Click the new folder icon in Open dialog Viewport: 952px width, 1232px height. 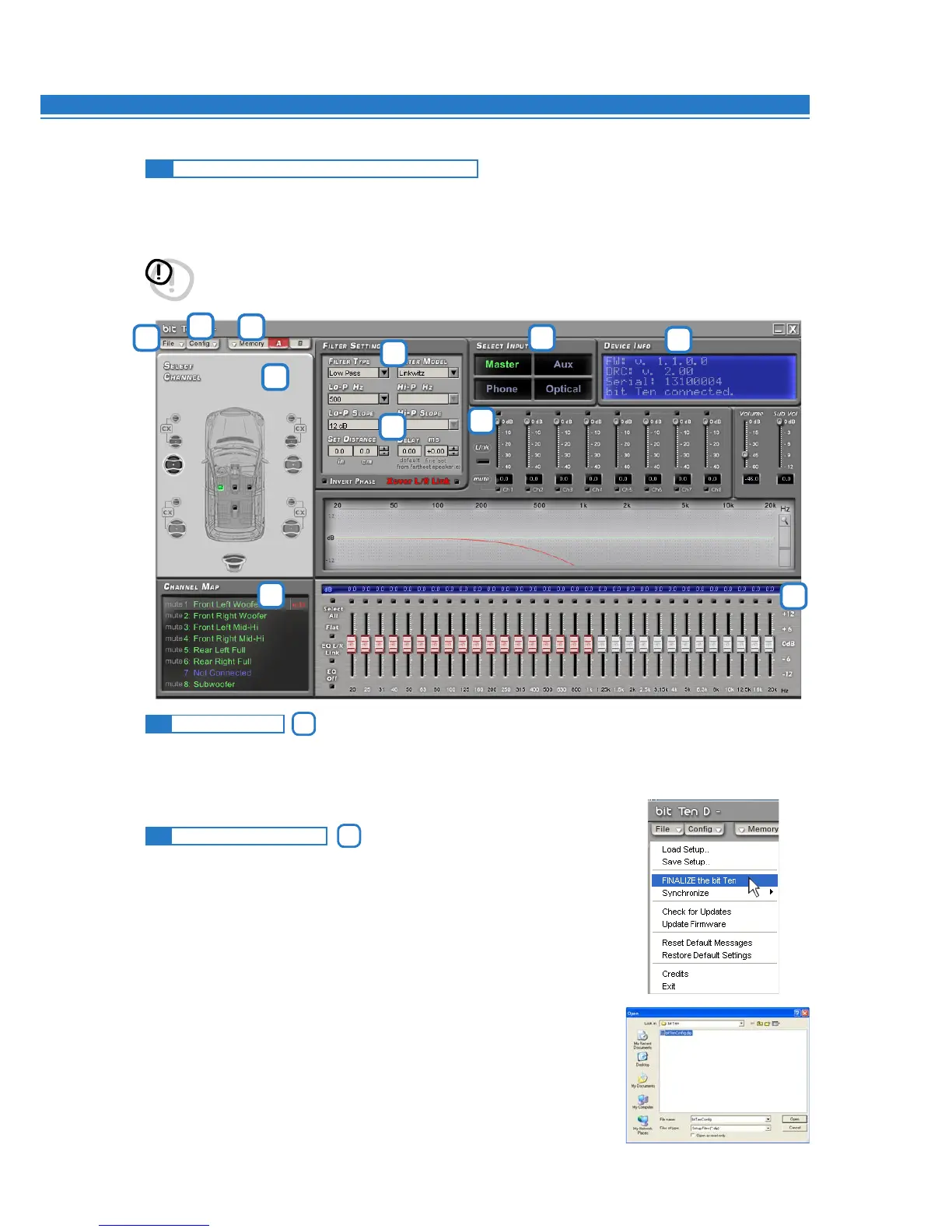coord(767,1024)
